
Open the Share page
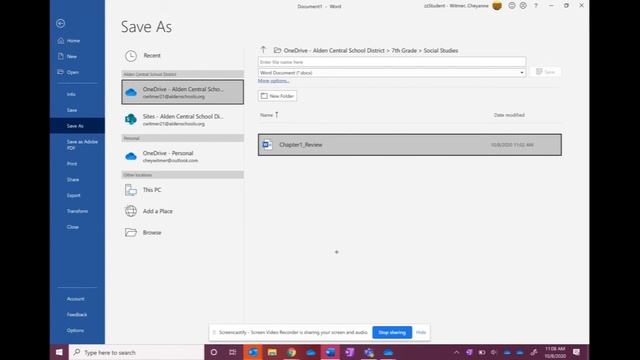tap(73, 180)
